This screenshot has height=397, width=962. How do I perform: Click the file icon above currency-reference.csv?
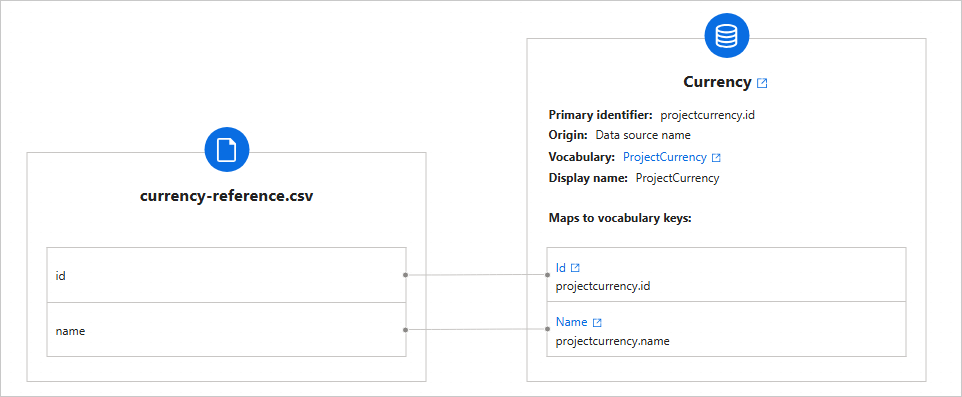pos(226,149)
